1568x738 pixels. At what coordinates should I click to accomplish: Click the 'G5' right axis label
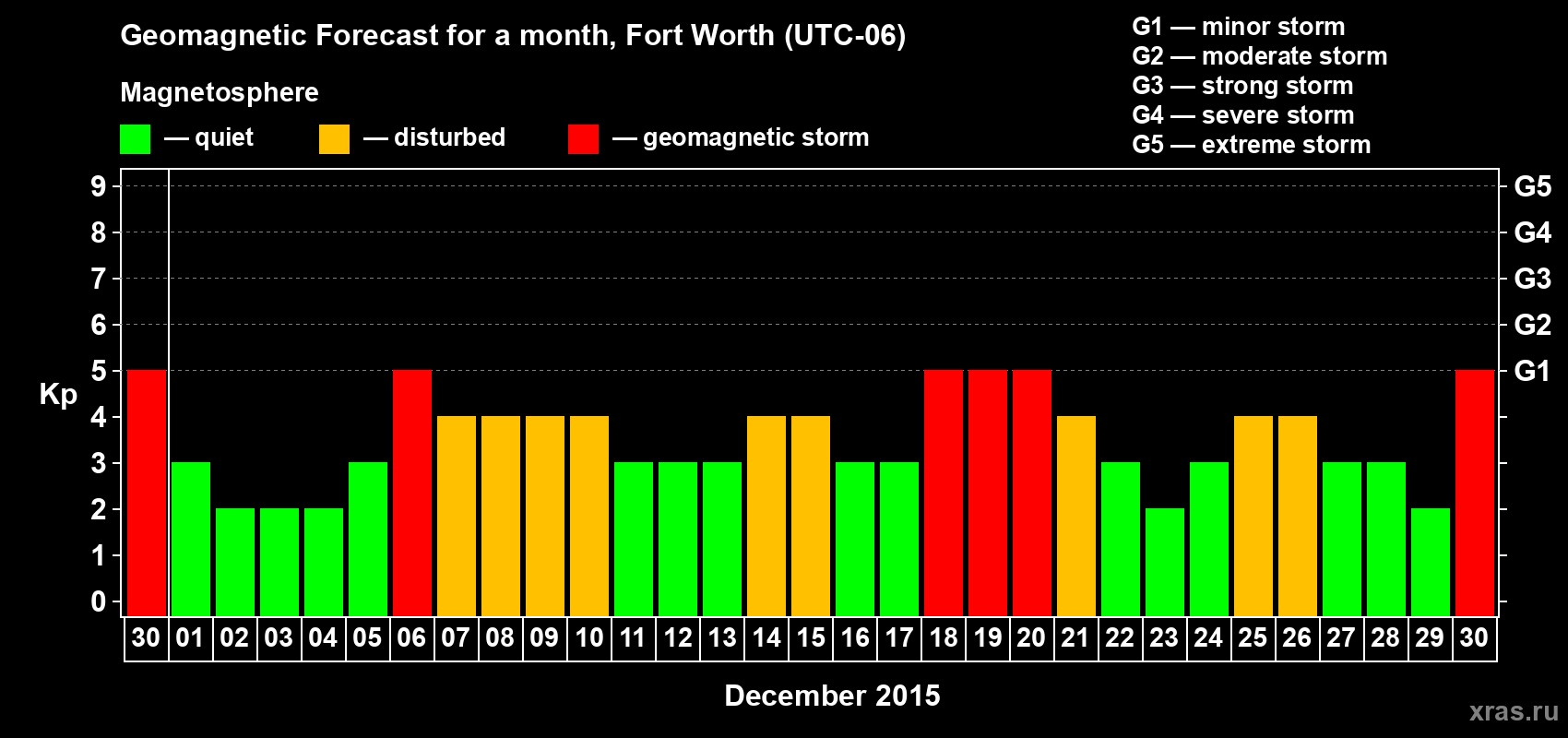click(1533, 186)
